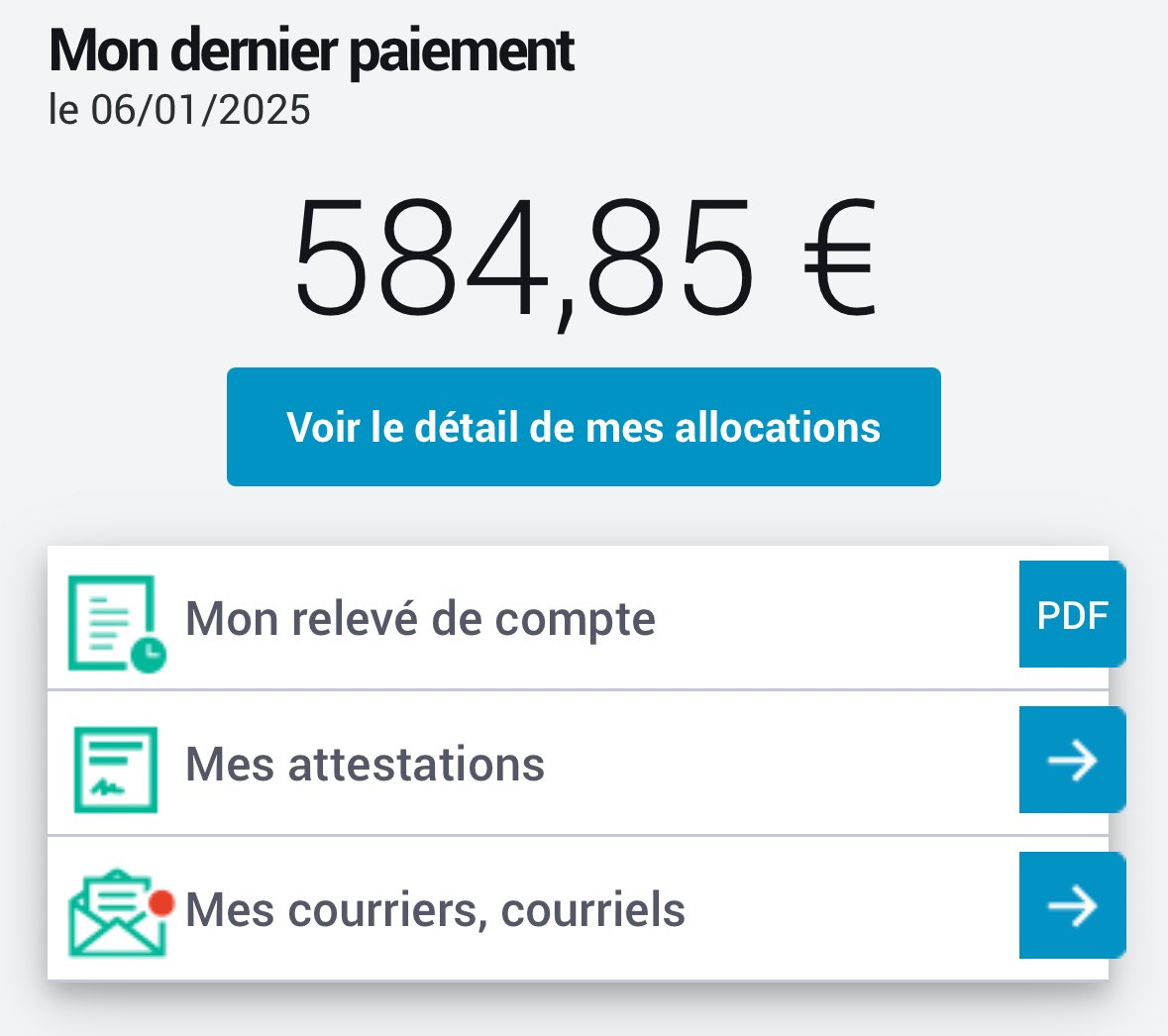Select the Mon dernier paiement heading
The height and width of the screenshot is (1036, 1168).
point(311,51)
